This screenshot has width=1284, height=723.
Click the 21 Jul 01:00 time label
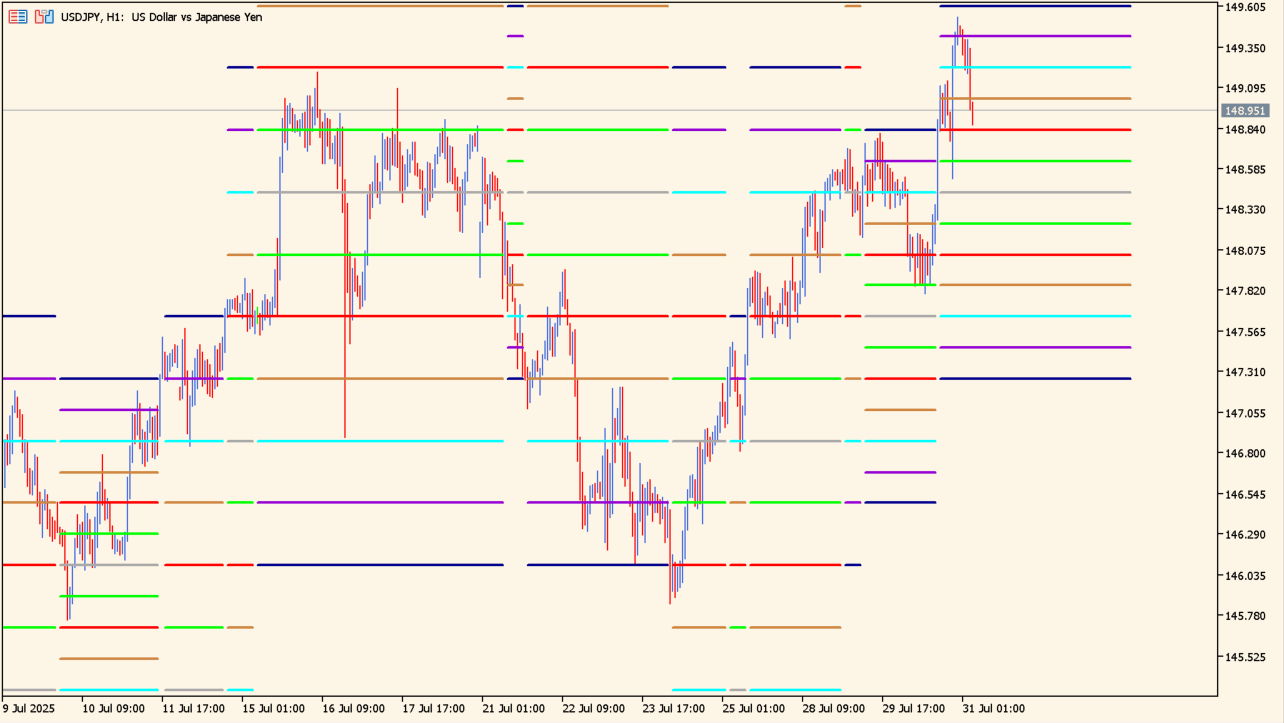click(x=513, y=709)
